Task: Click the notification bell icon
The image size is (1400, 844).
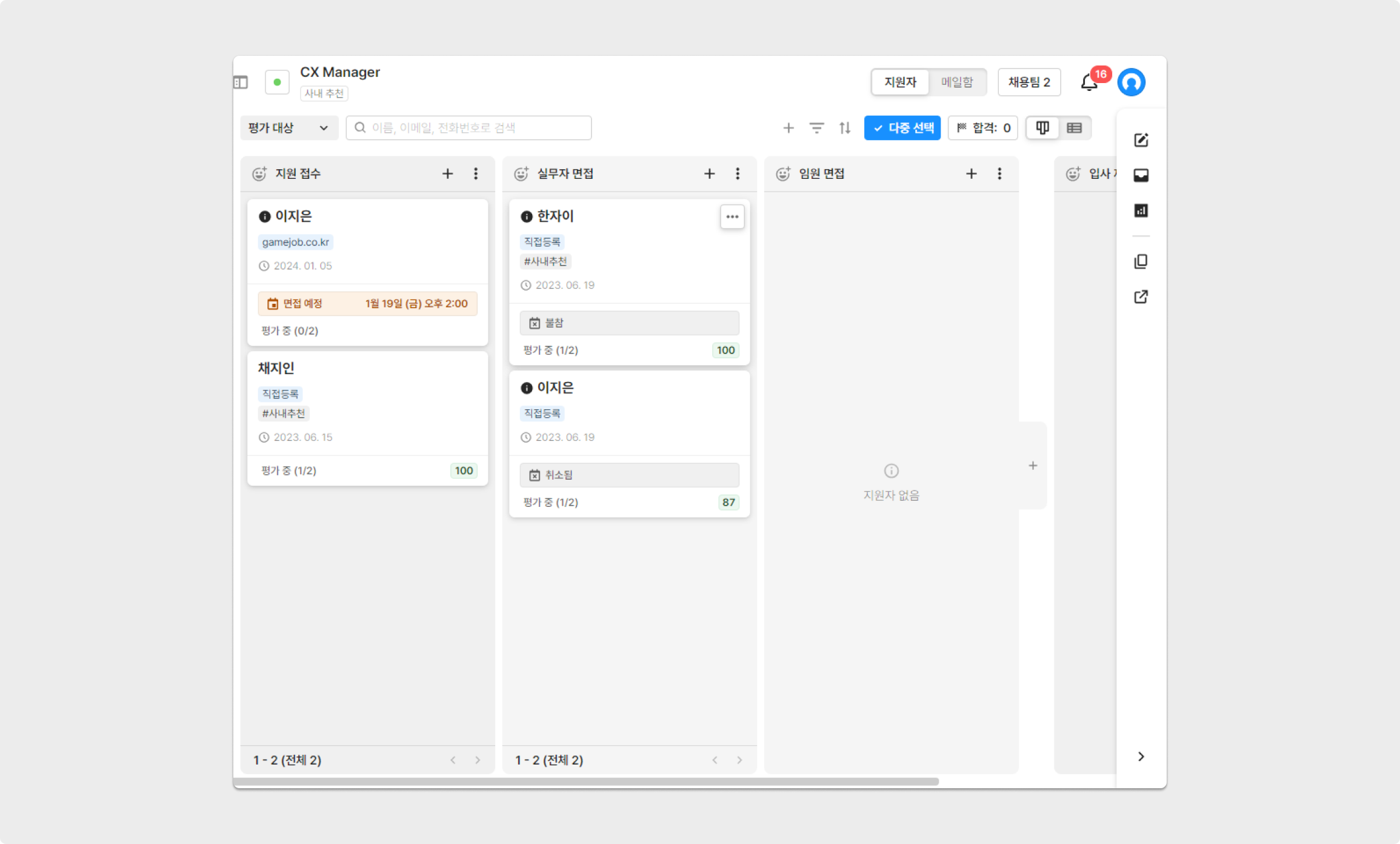Action: coord(1088,82)
